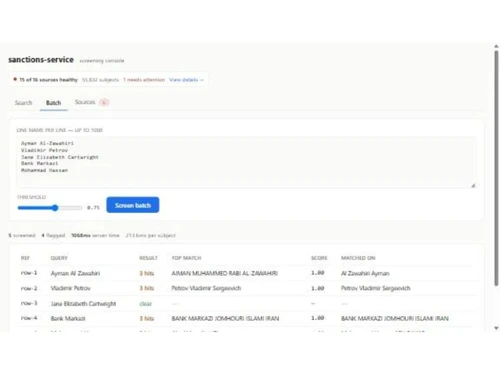
Task: Click the text area resize grip
Action: 473,185
